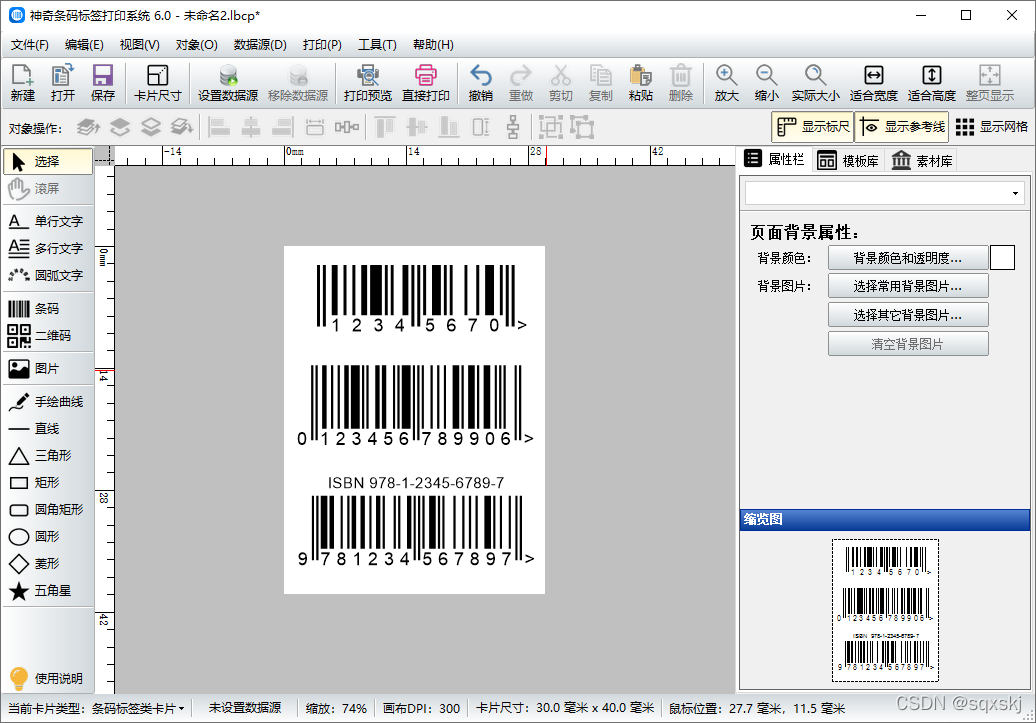Click the 直接打印 direct print icon
Image resolution: width=1036 pixels, height=723 pixels.
tap(426, 83)
